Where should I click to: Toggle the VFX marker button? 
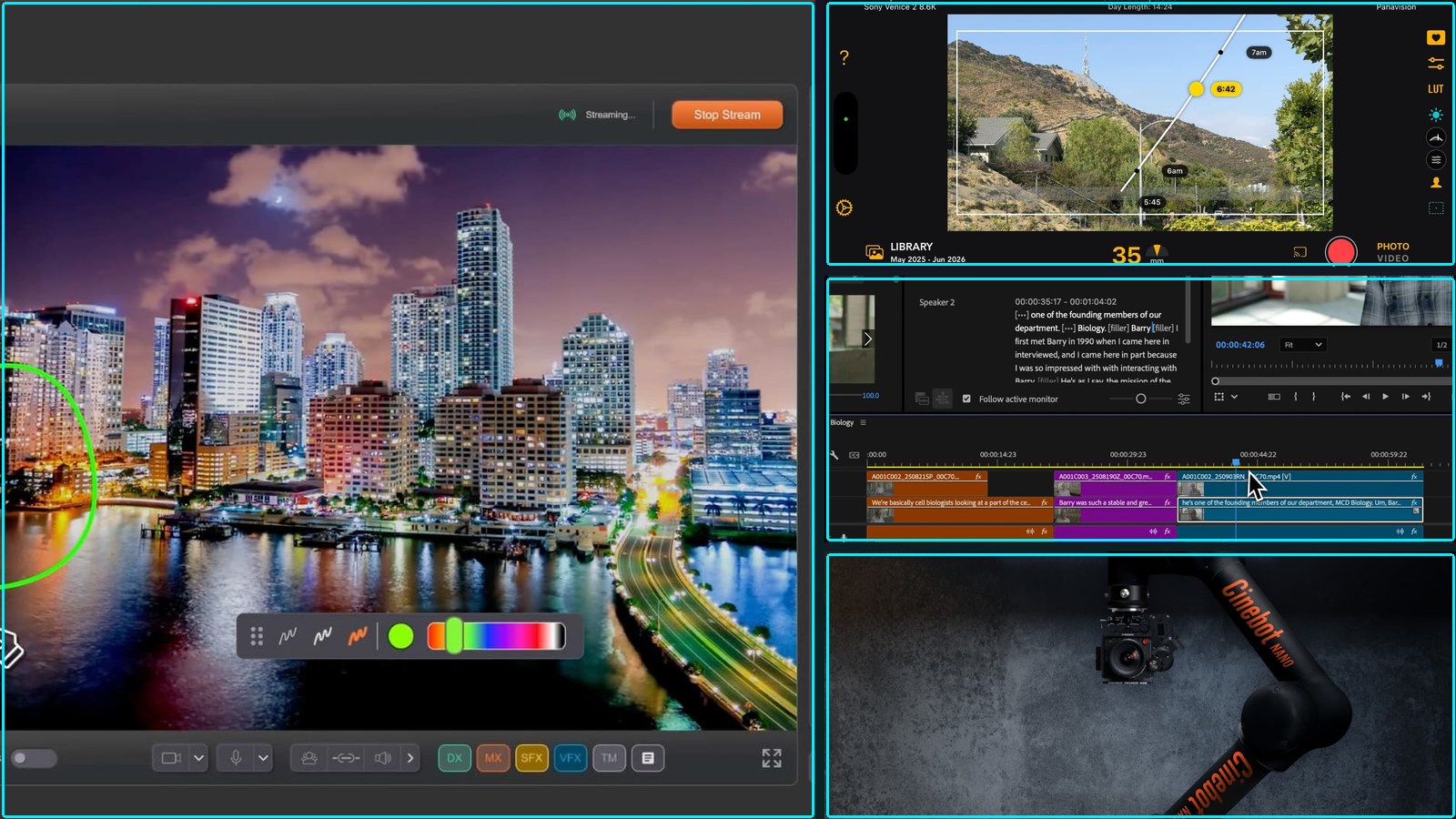tap(571, 758)
